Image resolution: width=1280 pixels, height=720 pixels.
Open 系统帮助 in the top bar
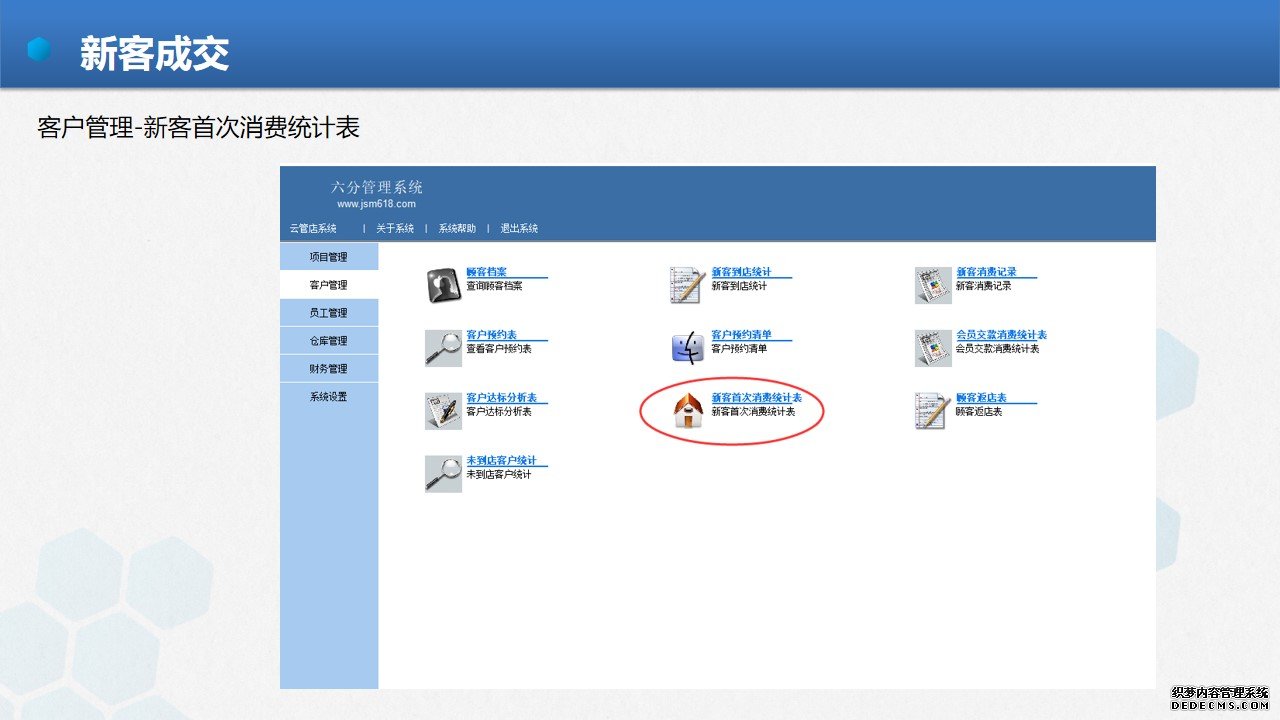click(457, 228)
